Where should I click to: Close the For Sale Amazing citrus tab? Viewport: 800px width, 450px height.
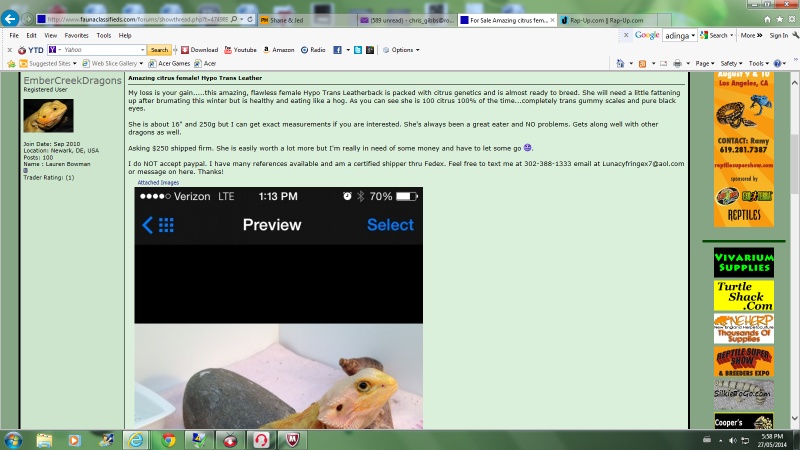(x=552, y=20)
